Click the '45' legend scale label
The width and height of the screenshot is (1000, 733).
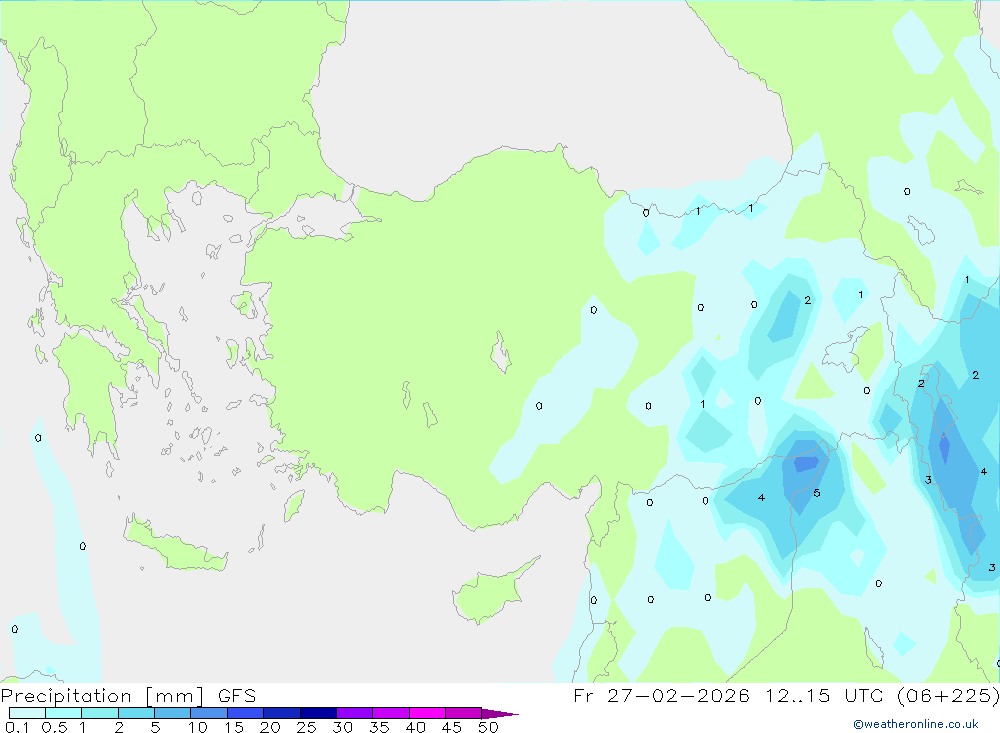click(452, 727)
